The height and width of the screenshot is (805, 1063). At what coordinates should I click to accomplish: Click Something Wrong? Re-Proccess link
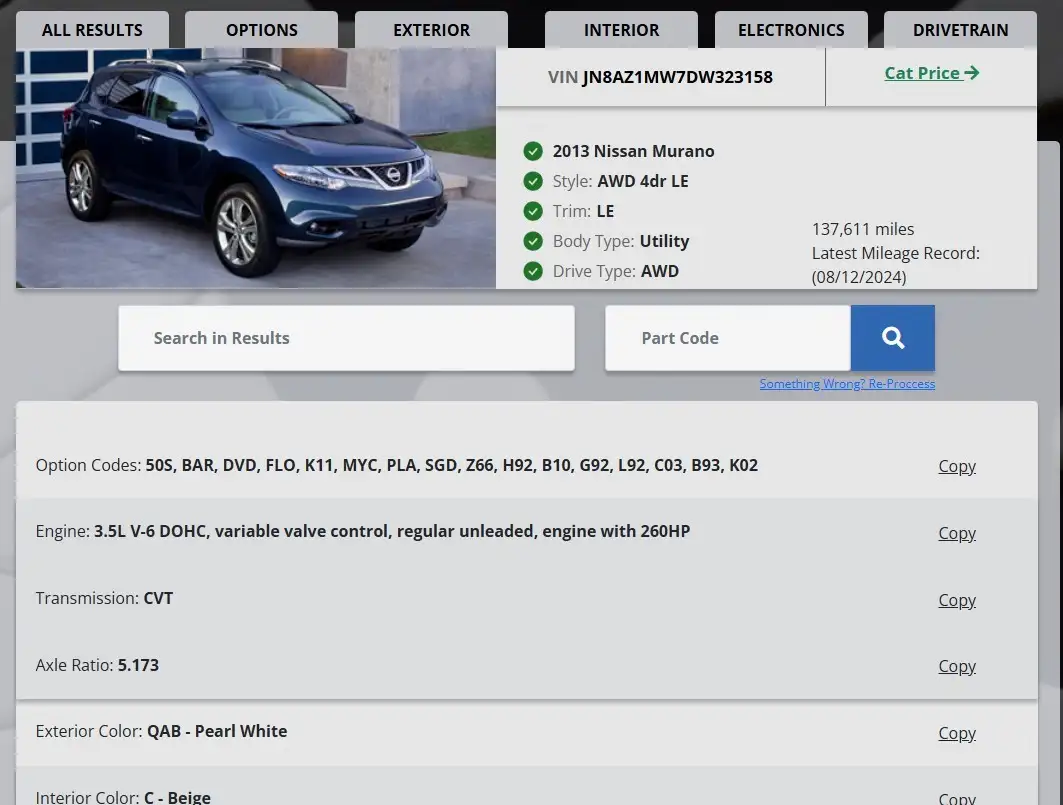point(847,384)
